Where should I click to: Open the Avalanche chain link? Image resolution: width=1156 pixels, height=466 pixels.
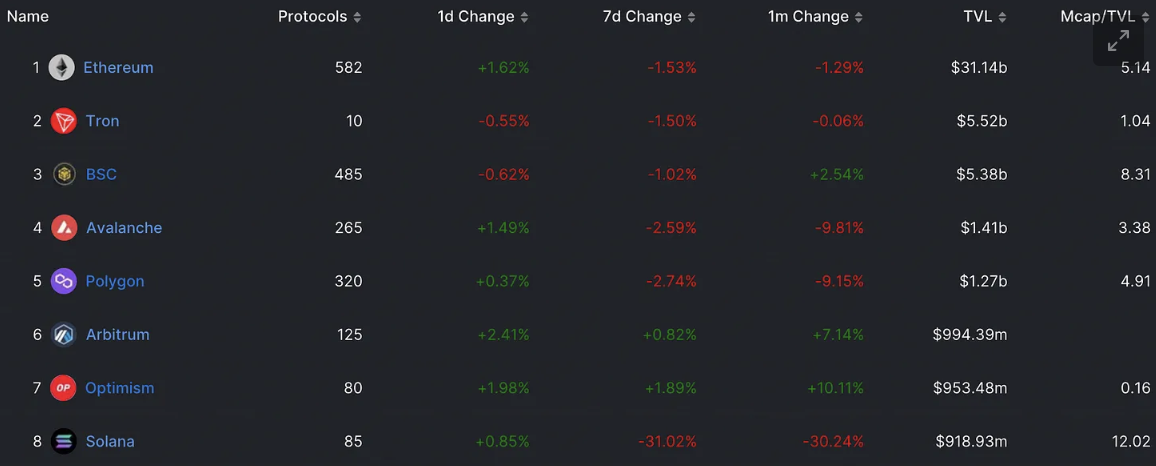pyautogui.click(x=124, y=228)
